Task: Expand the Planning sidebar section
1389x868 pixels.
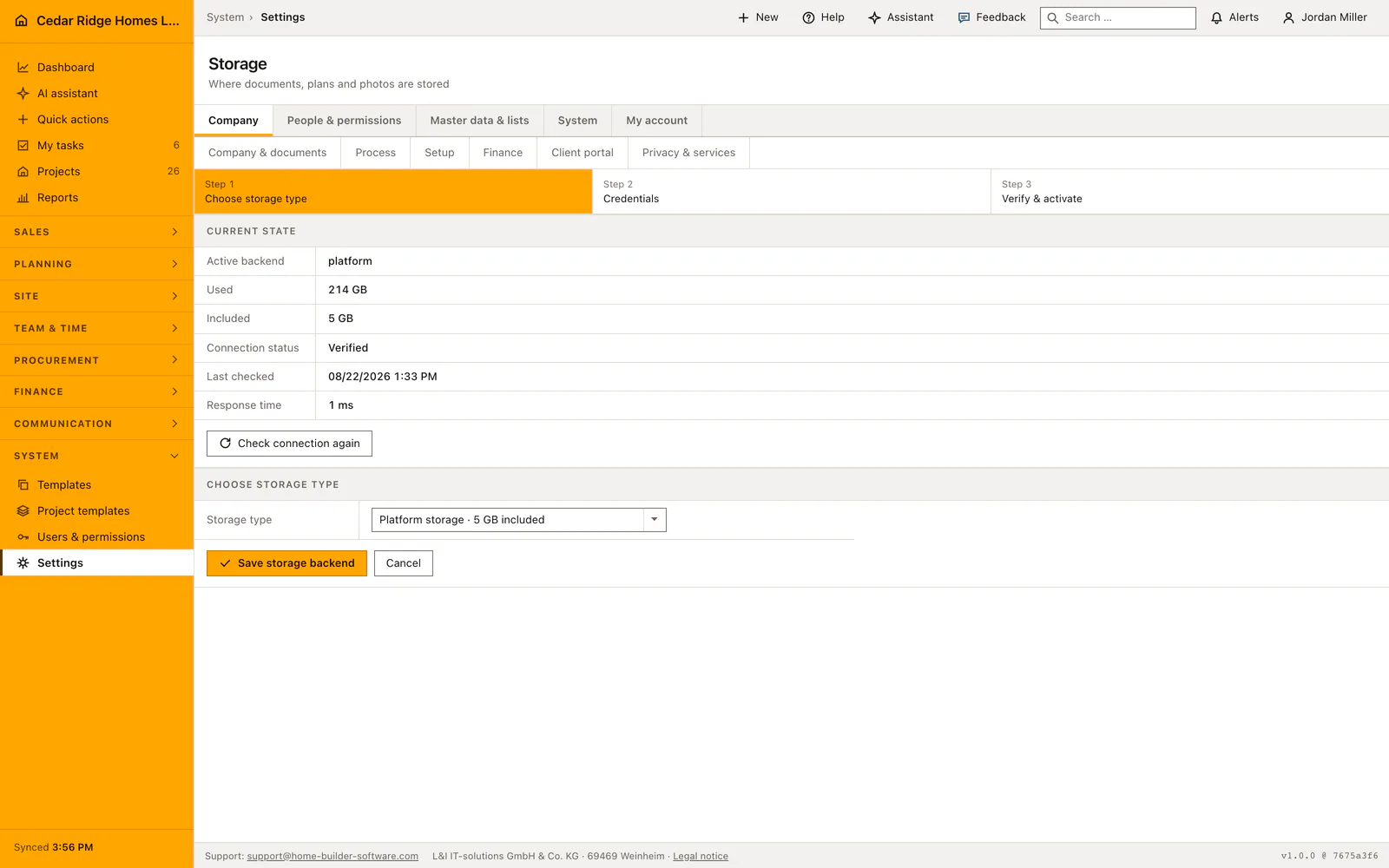Action: 96,264
